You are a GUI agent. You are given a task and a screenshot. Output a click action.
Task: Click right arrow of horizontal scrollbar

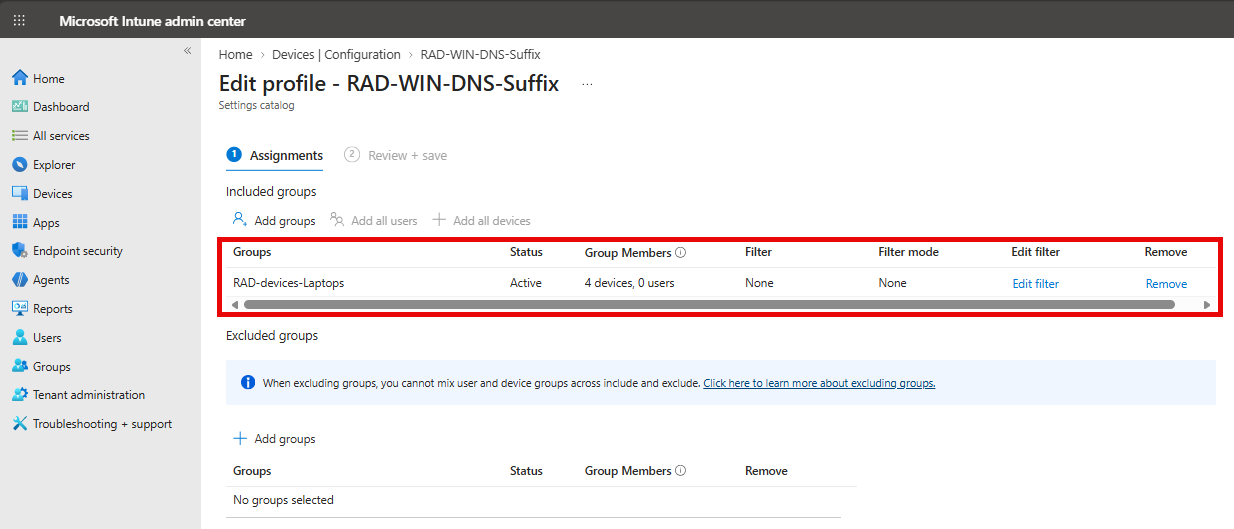[x=1207, y=304]
